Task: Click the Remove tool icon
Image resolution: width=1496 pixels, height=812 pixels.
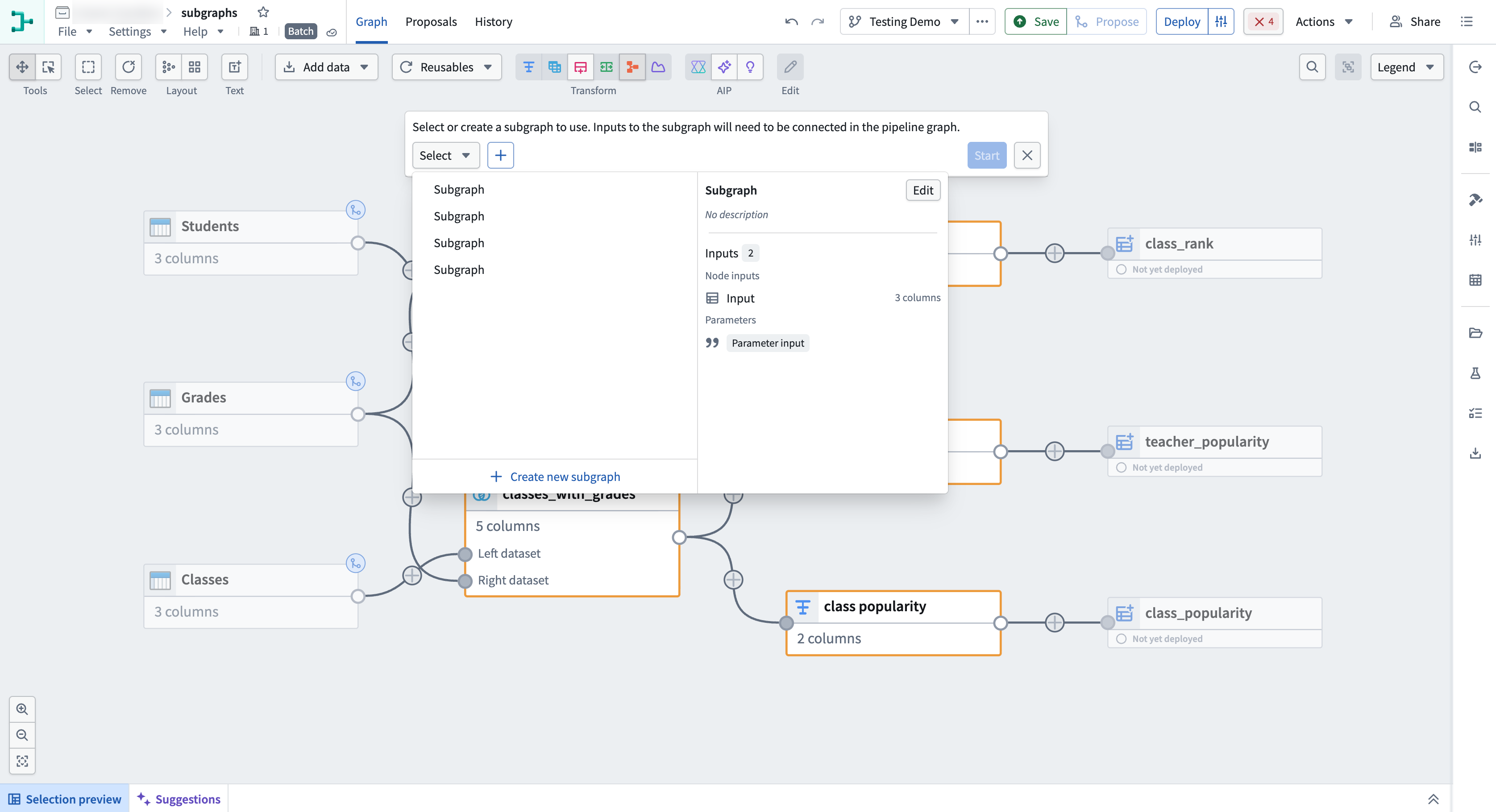Action: click(129, 67)
